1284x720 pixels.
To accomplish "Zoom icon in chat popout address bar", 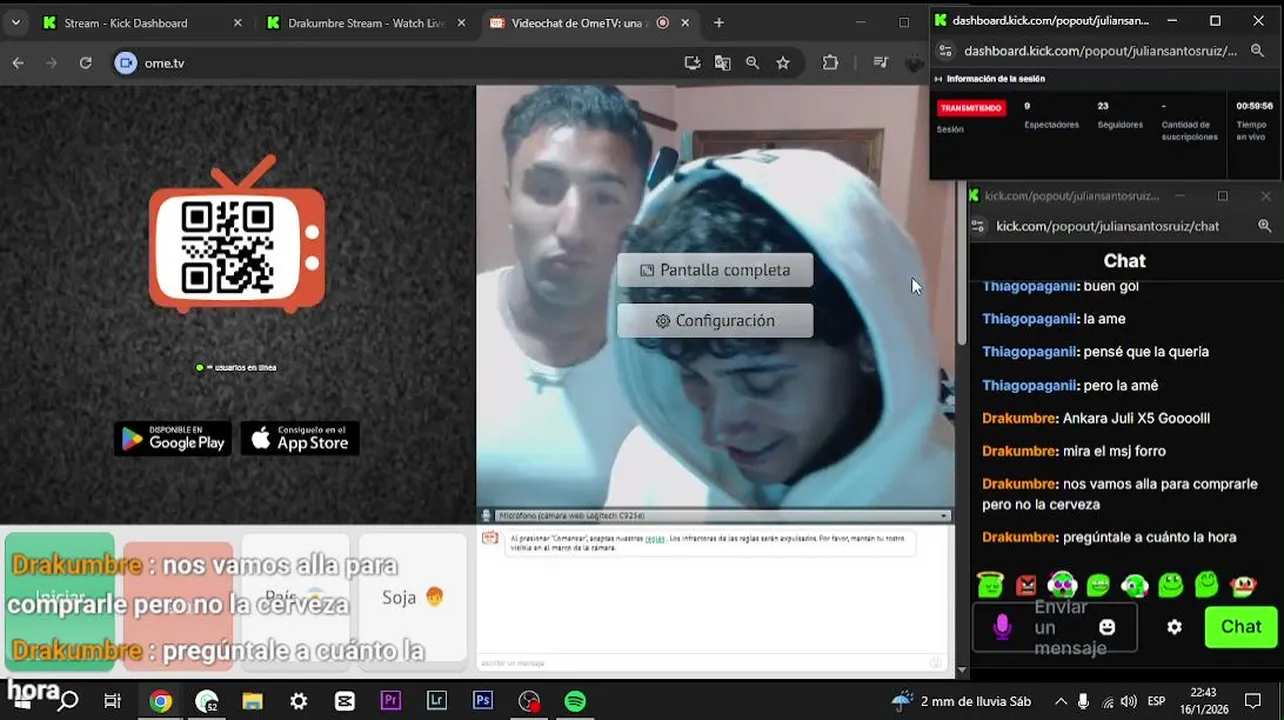I will tap(1264, 226).
